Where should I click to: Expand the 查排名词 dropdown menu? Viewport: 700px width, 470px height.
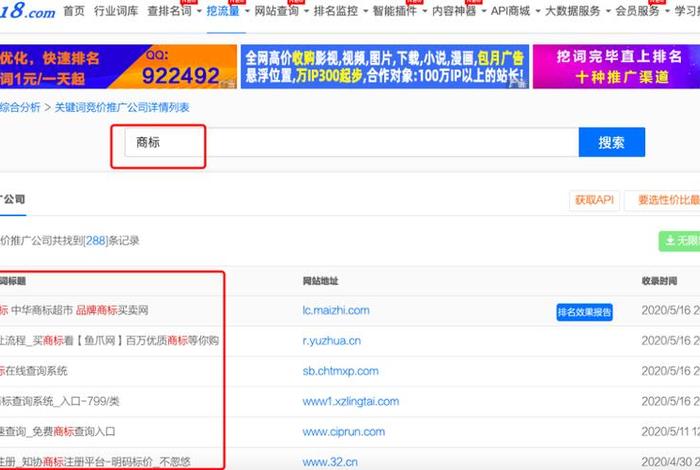(x=175, y=11)
